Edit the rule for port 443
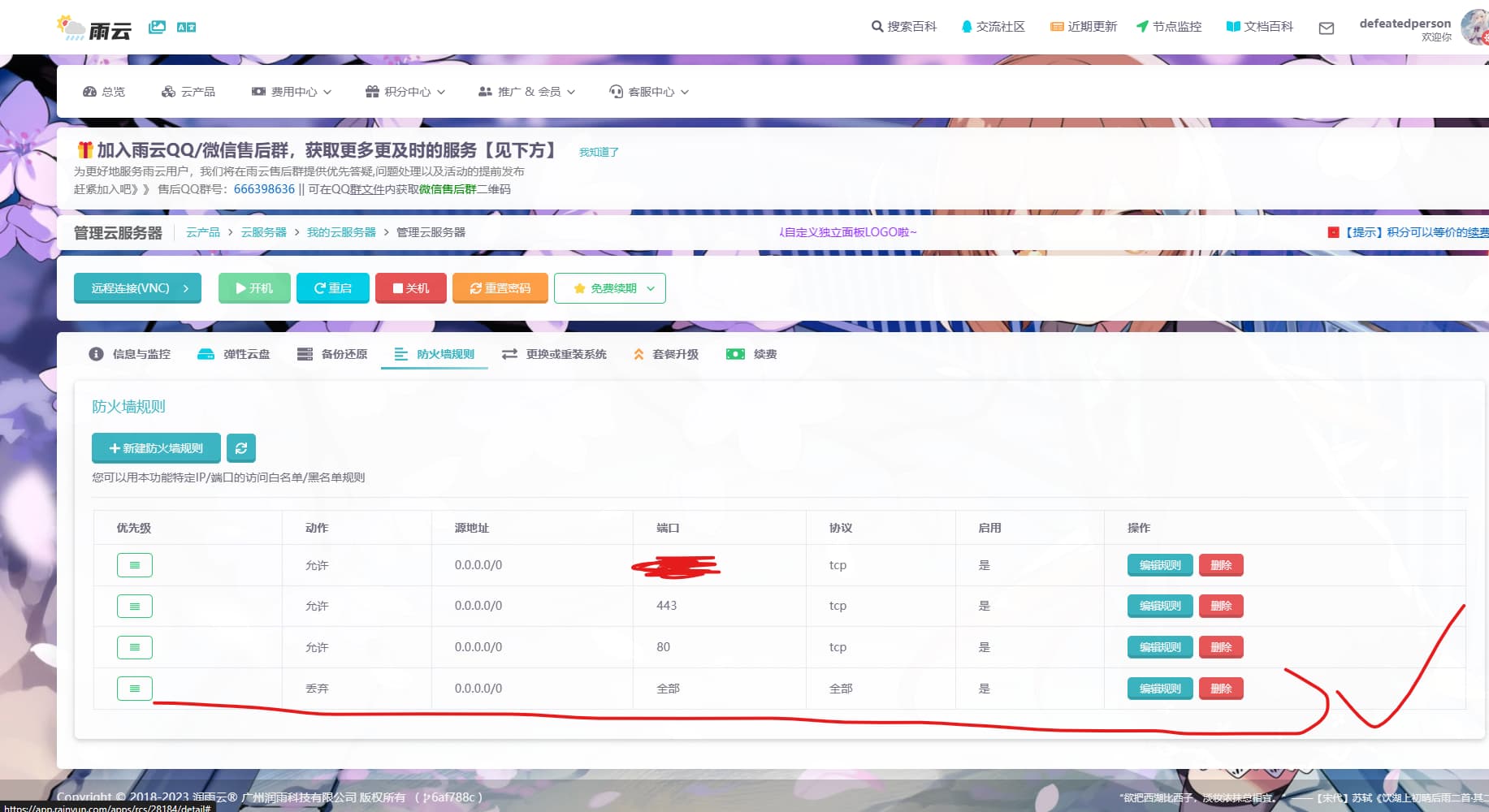 (x=1158, y=605)
